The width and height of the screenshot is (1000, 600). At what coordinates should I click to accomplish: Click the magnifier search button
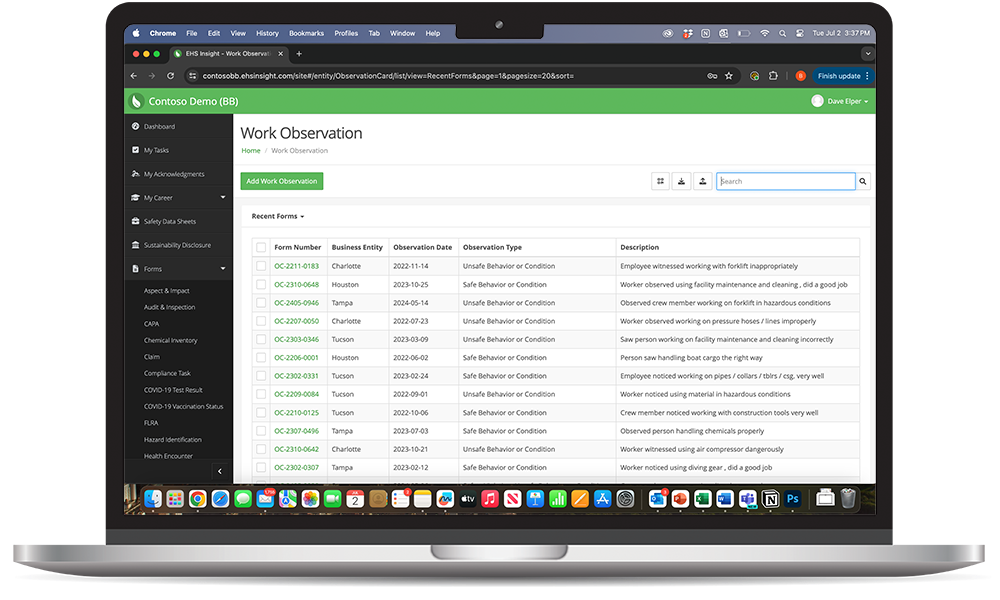862,181
